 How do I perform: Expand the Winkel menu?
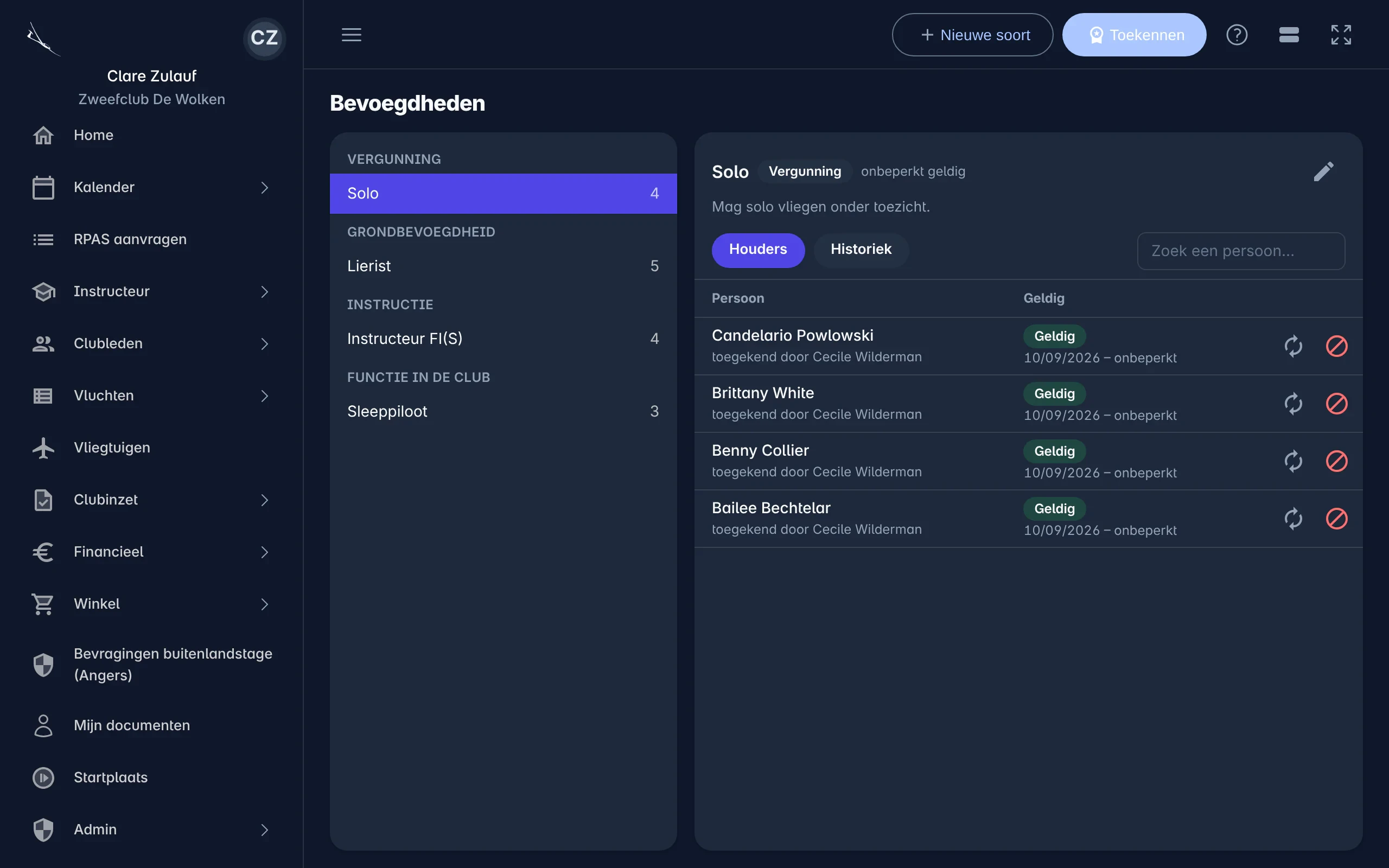coord(151,604)
